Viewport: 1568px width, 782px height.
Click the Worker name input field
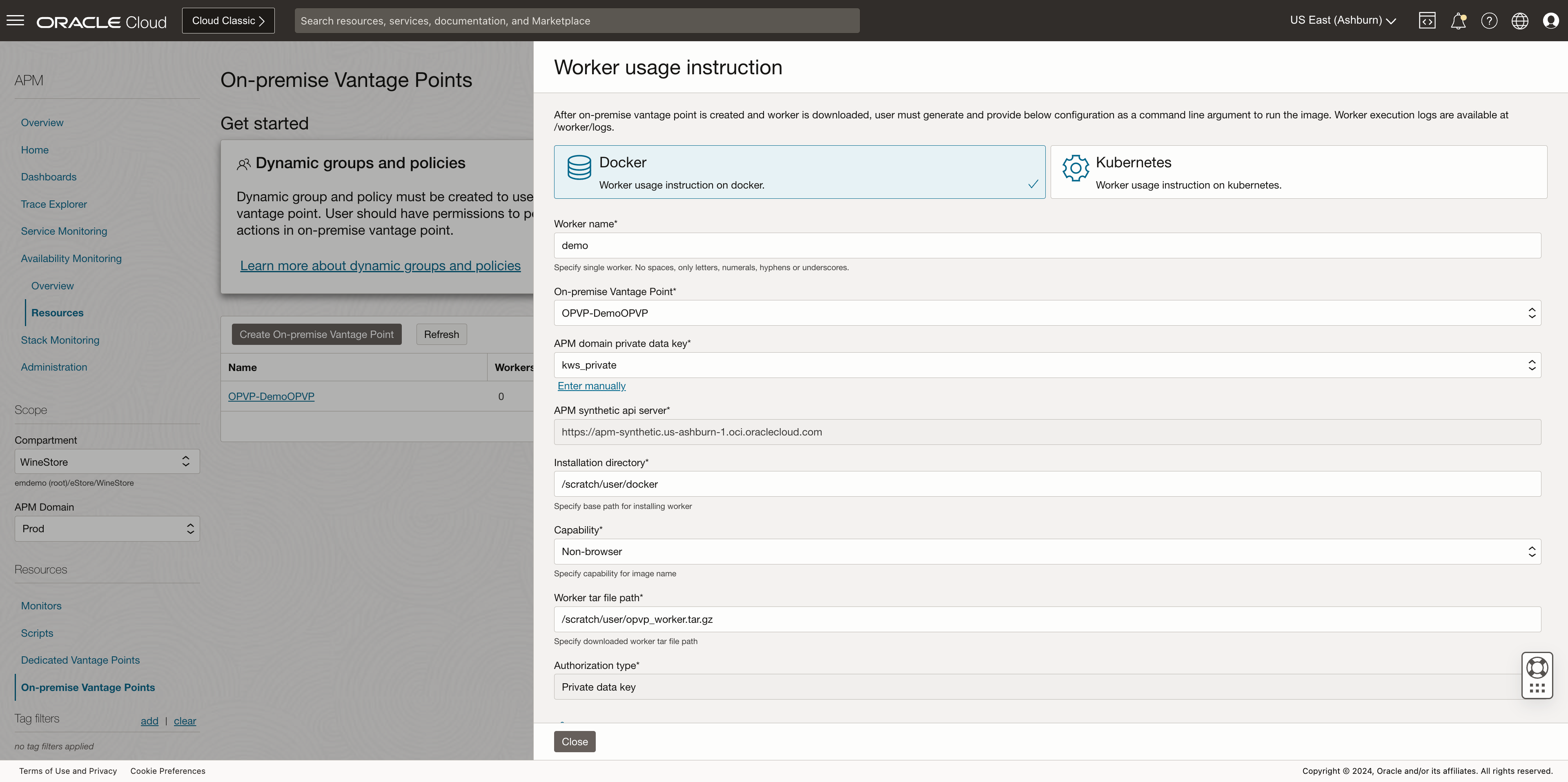[x=1047, y=245]
